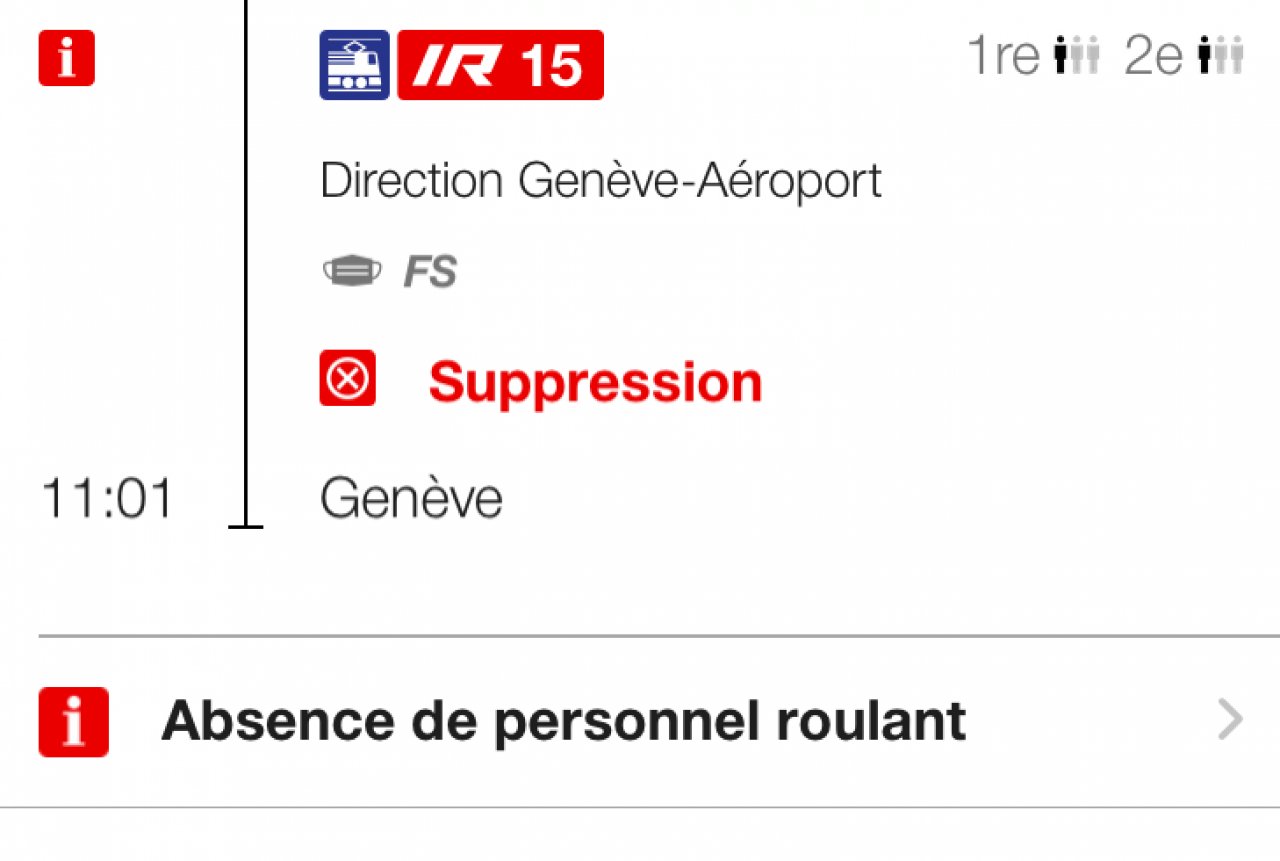Select the Genève arrival station
Image resolution: width=1280 pixels, height=861 pixels.
[411, 498]
